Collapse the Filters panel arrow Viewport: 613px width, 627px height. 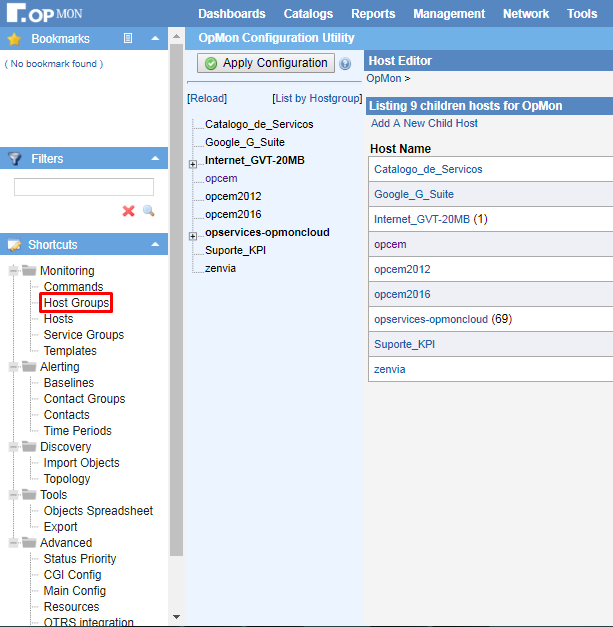click(155, 158)
